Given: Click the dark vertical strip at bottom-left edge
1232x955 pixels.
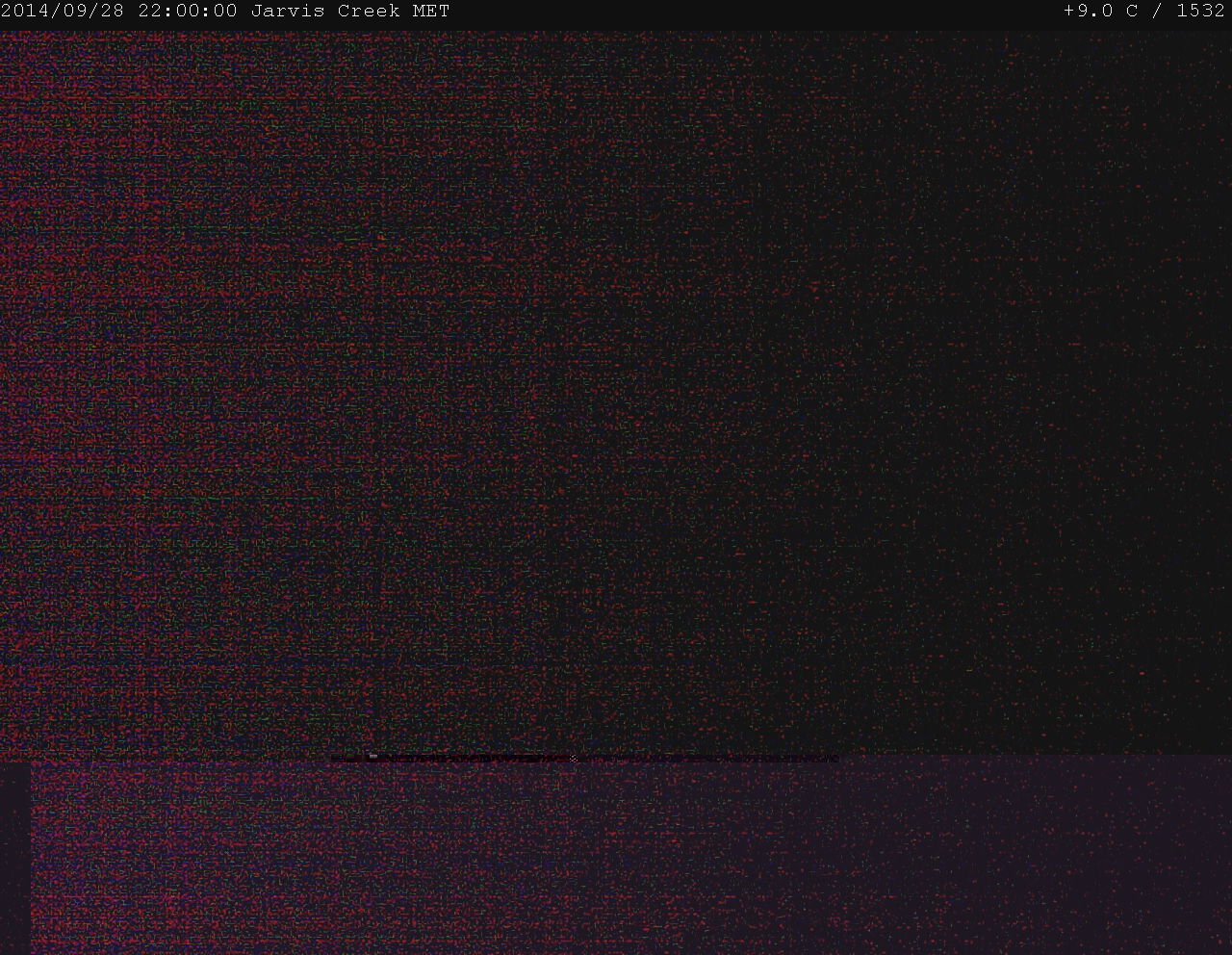Looking at the screenshot, I should [14, 857].
